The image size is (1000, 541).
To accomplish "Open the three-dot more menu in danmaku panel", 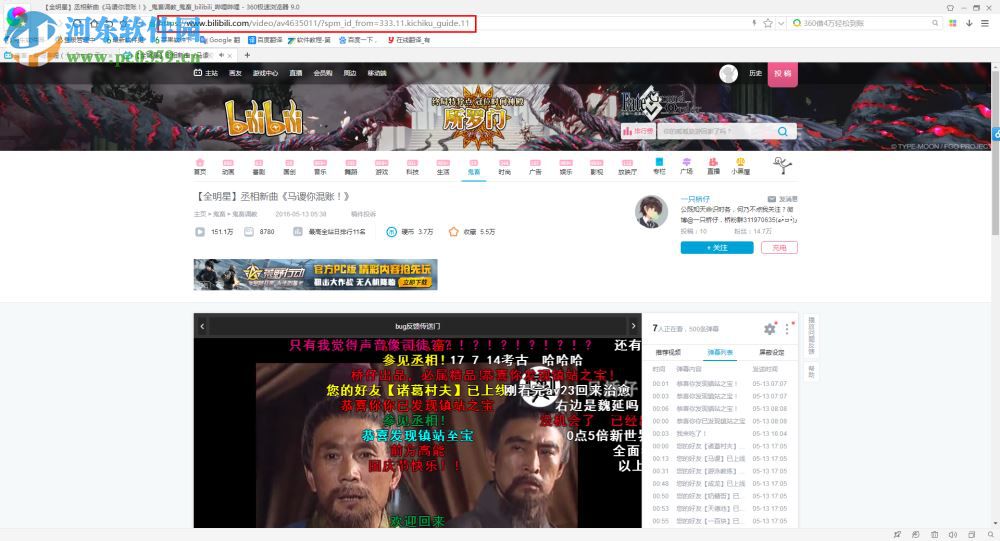I will pyautogui.click(x=788, y=329).
